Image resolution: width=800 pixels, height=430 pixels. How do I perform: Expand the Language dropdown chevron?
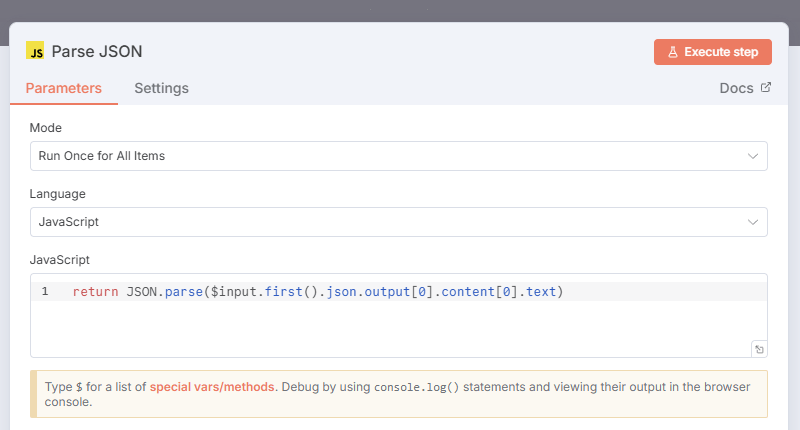coord(753,222)
